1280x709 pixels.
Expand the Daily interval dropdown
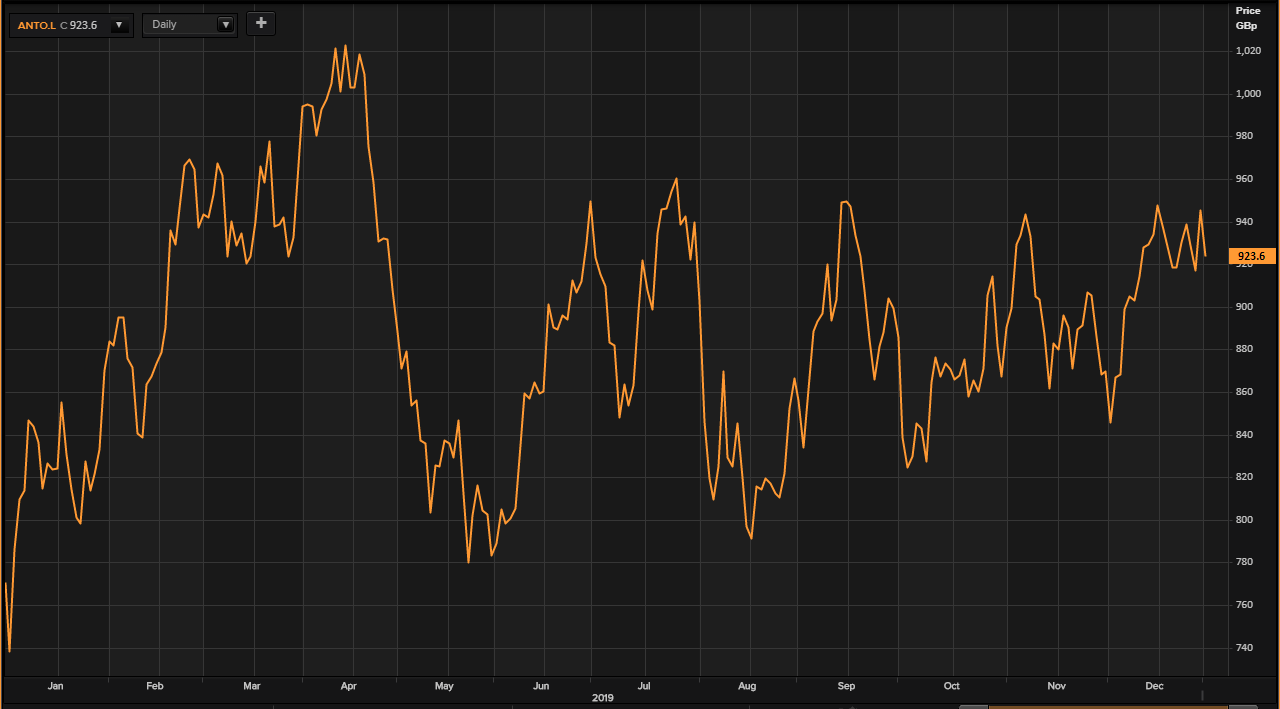click(225, 25)
